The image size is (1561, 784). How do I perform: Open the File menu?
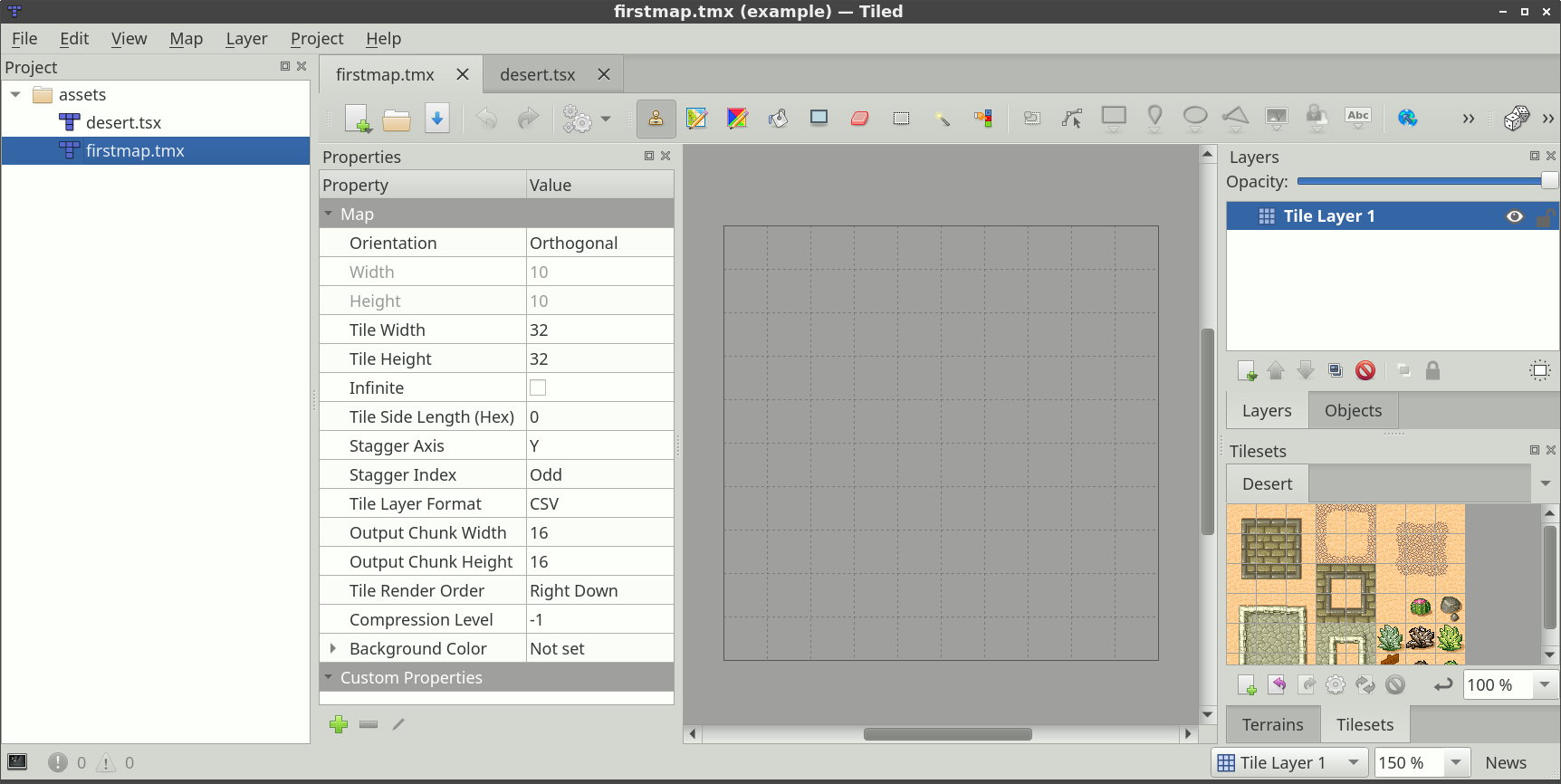[24, 39]
